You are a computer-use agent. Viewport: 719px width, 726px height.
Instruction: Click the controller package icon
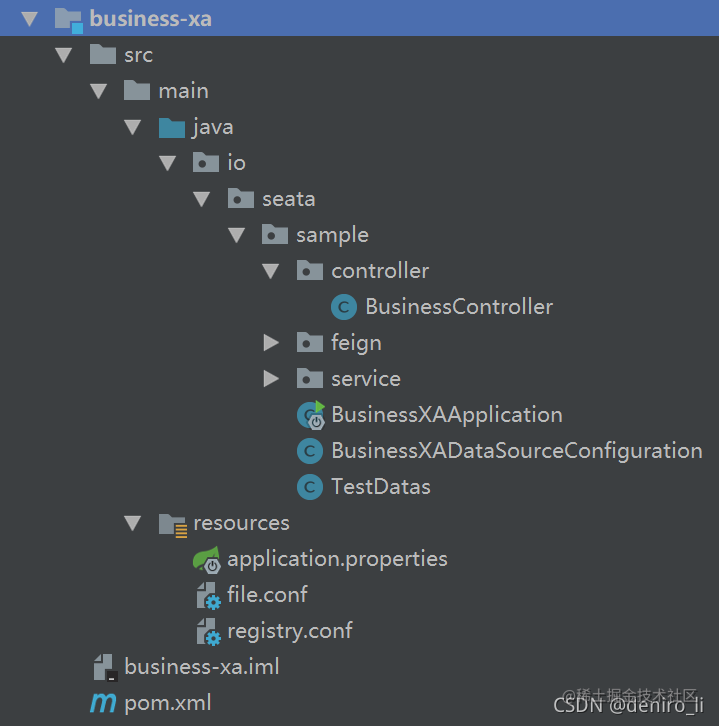[x=310, y=270]
